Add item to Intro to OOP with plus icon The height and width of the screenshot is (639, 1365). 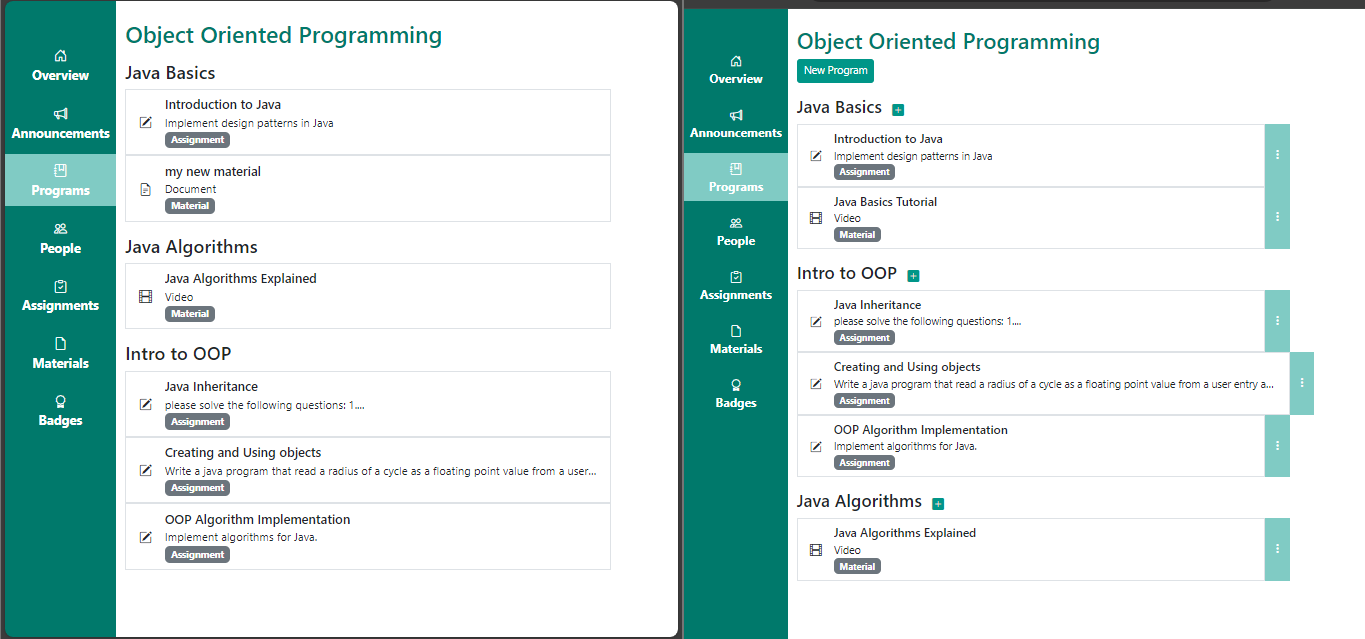point(913,276)
